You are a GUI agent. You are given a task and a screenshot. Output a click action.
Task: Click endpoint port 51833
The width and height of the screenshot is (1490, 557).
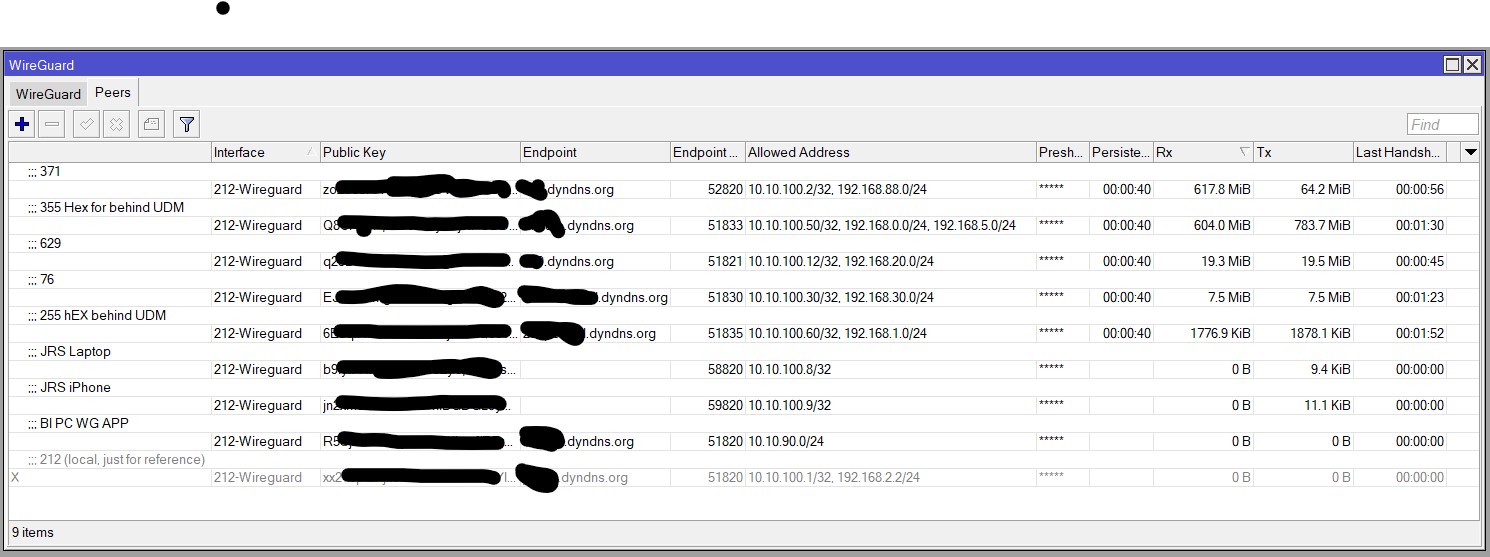(725, 225)
